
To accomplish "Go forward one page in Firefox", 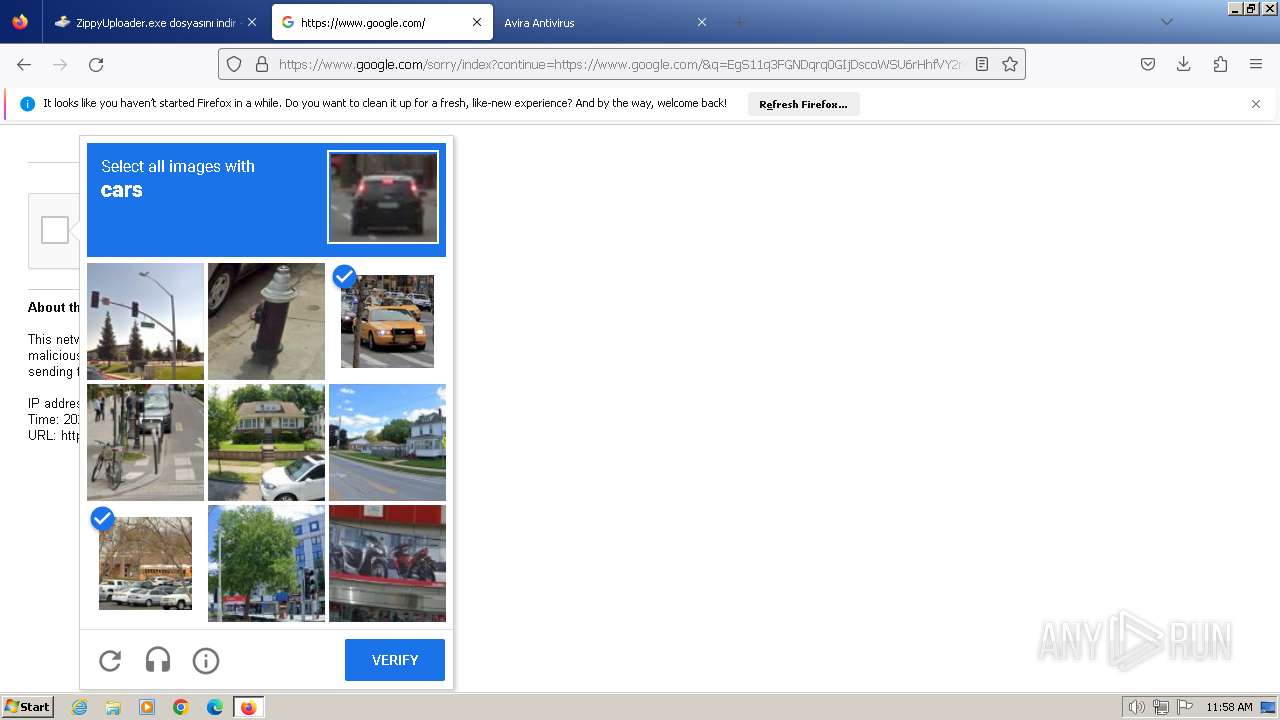I will (x=60, y=64).
